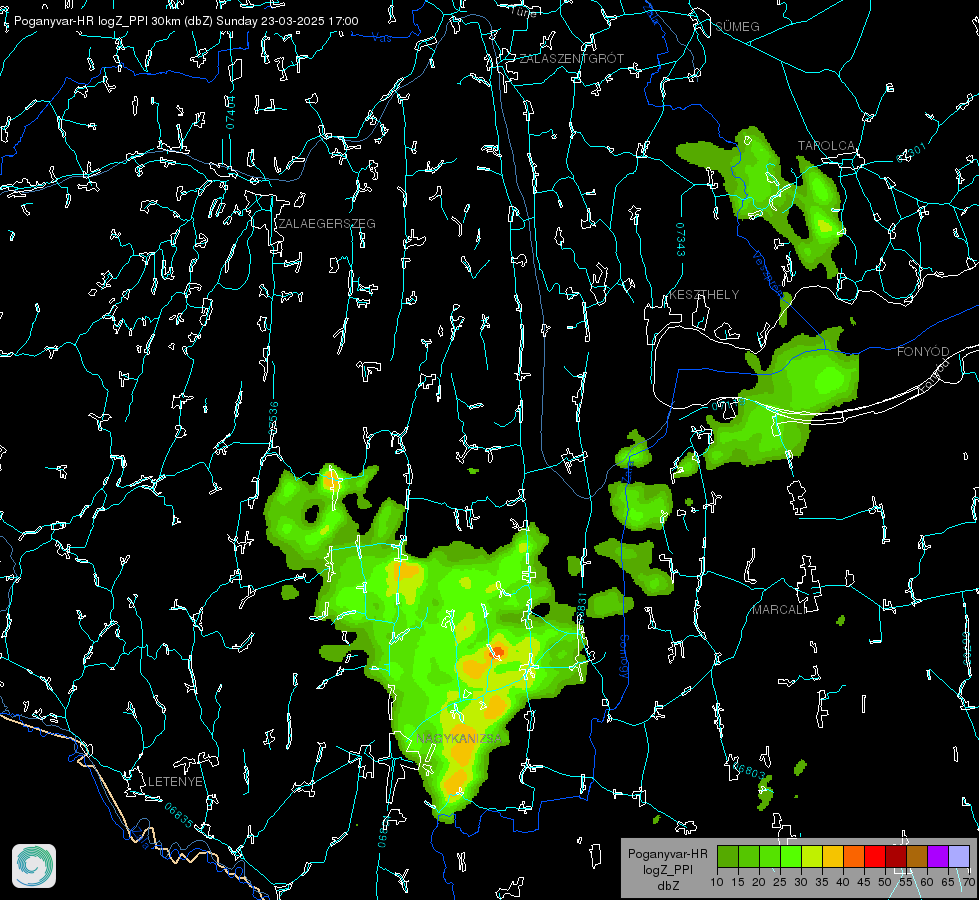Select the bright red 45-50 dBZ swatch
The image size is (979, 900).
[x=875, y=856]
